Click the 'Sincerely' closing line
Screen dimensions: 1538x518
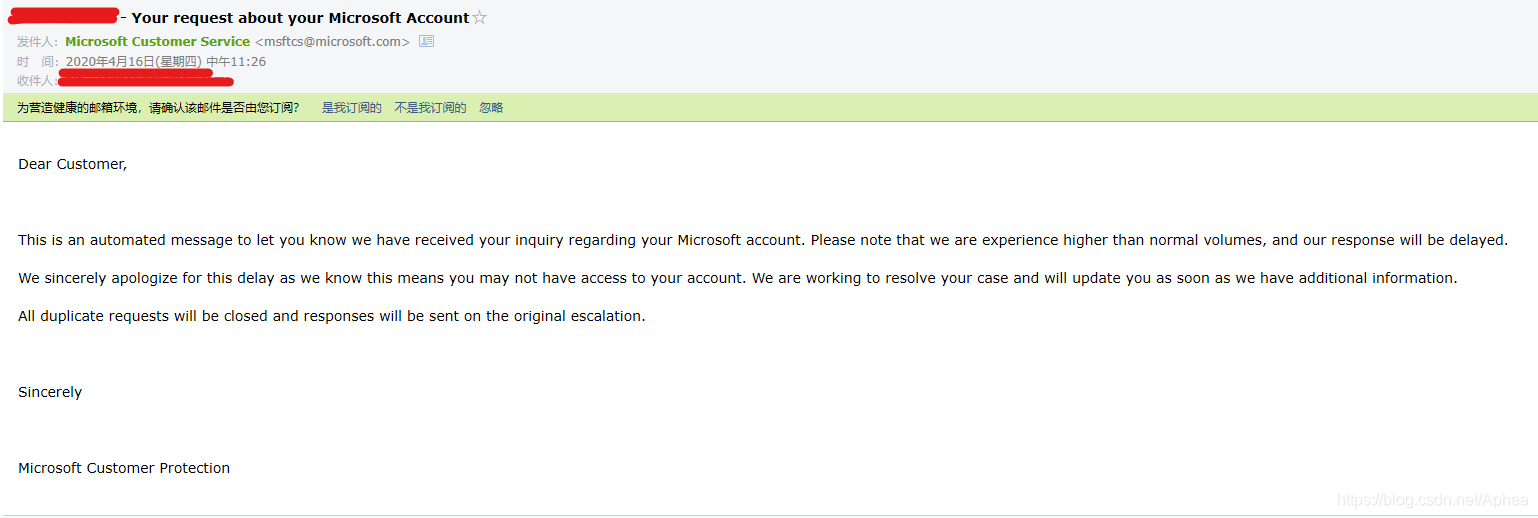click(x=50, y=392)
